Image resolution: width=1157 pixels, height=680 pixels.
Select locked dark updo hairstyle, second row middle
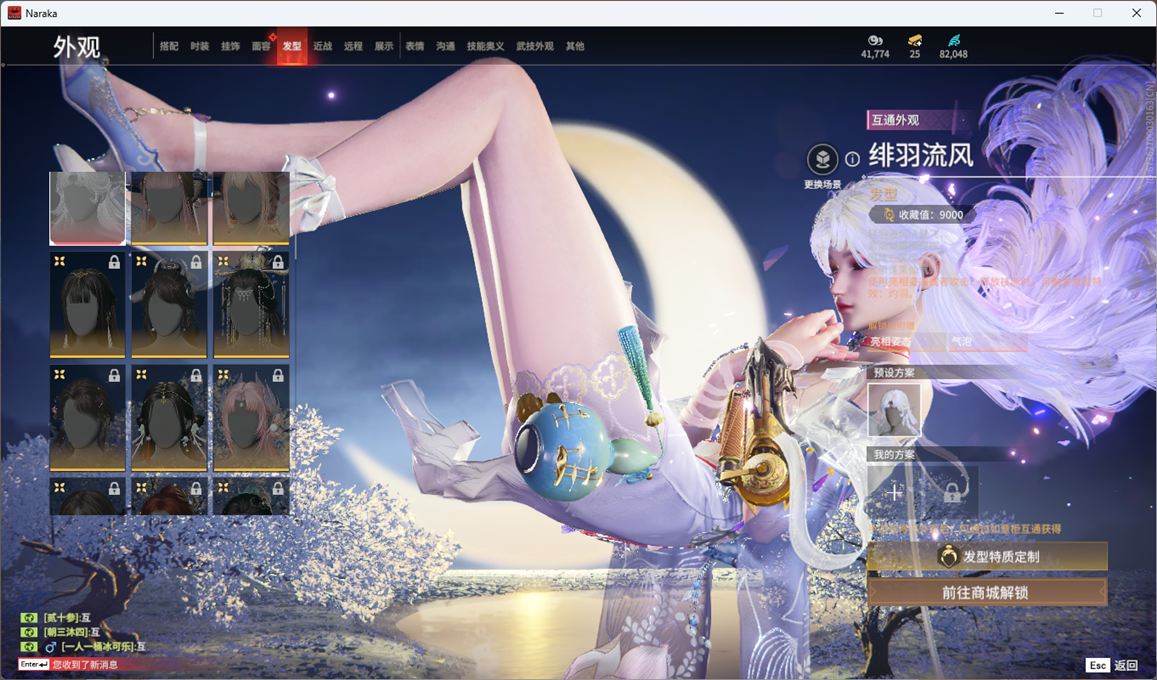pos(169,305)
